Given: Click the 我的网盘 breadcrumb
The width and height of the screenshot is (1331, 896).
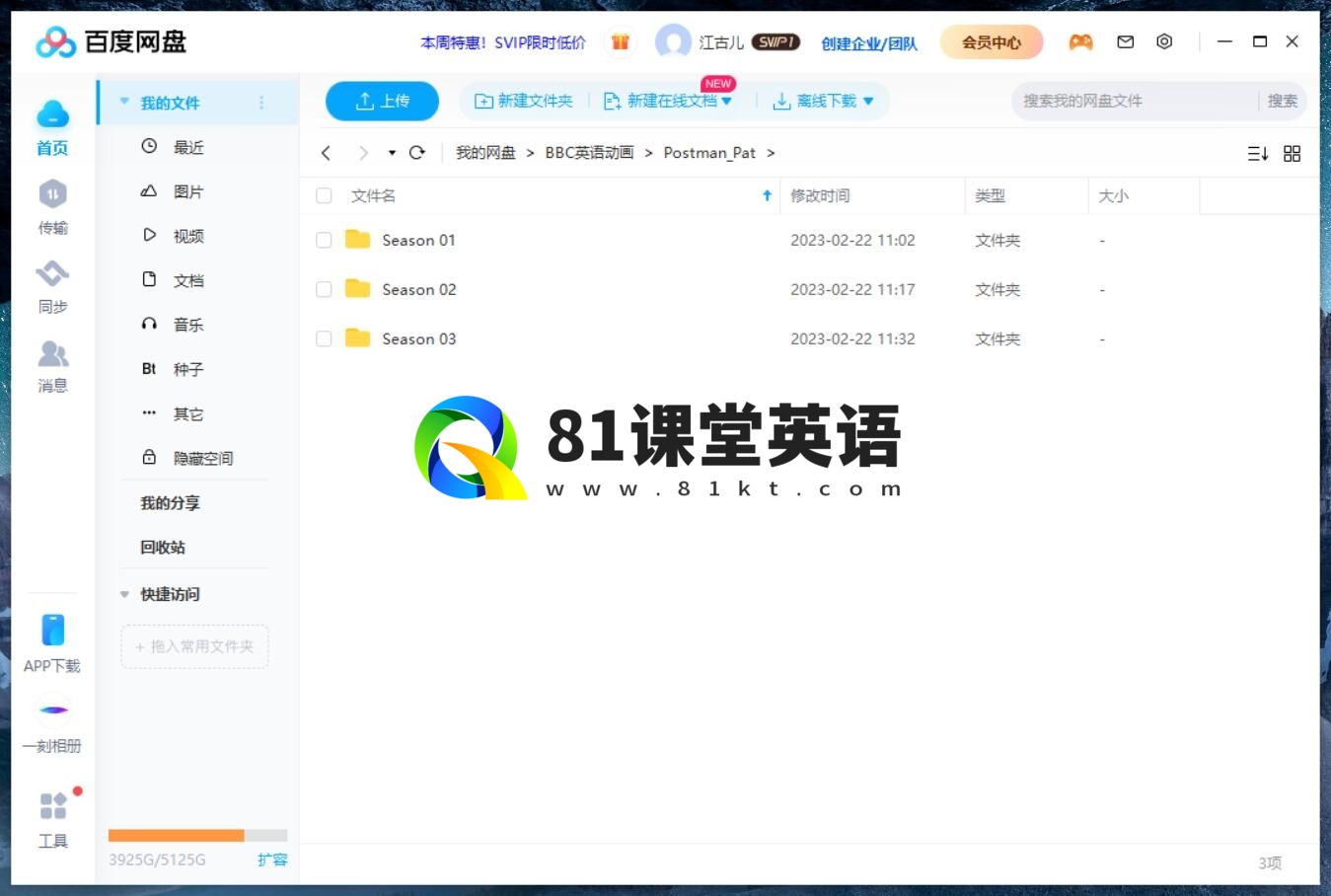Looking at the screenshot, I should point(485,153).
